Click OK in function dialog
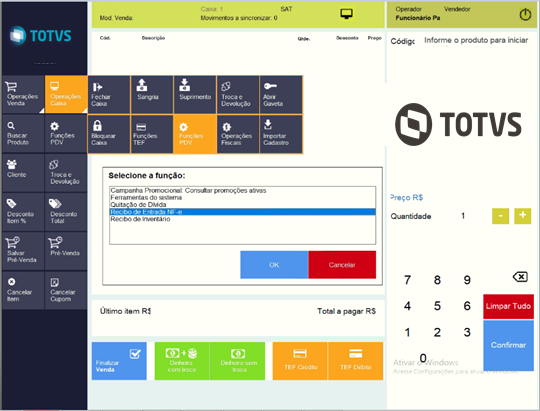The height and width of the screenshot is (411, 540). (274, 265)
